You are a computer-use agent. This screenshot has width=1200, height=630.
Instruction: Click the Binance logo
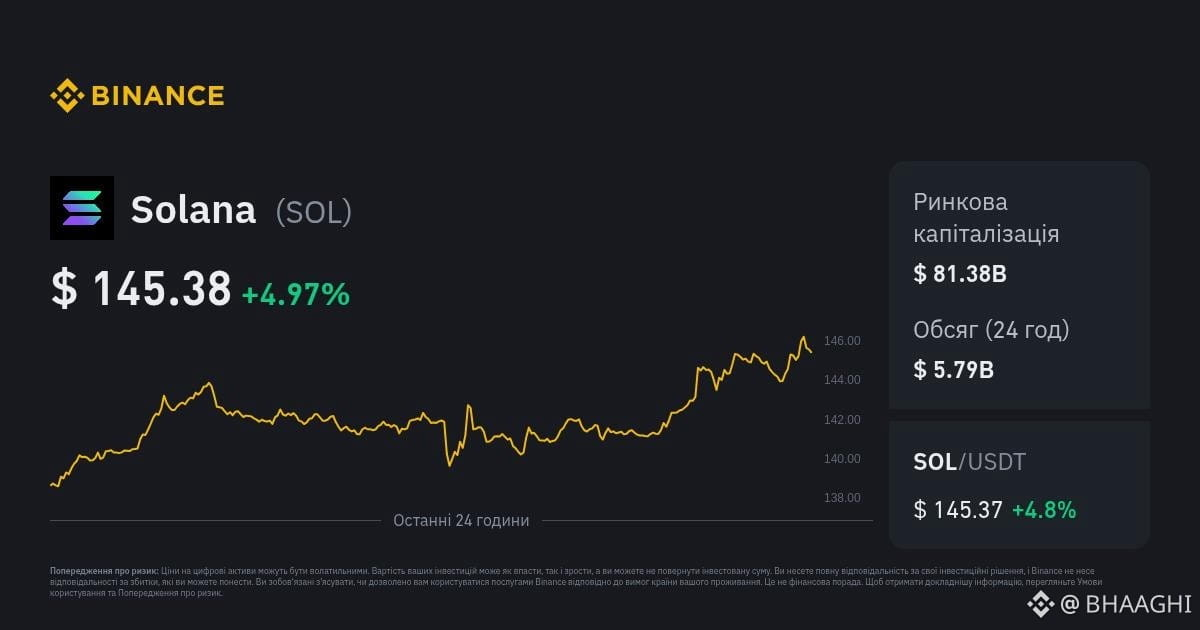point(137,96)
